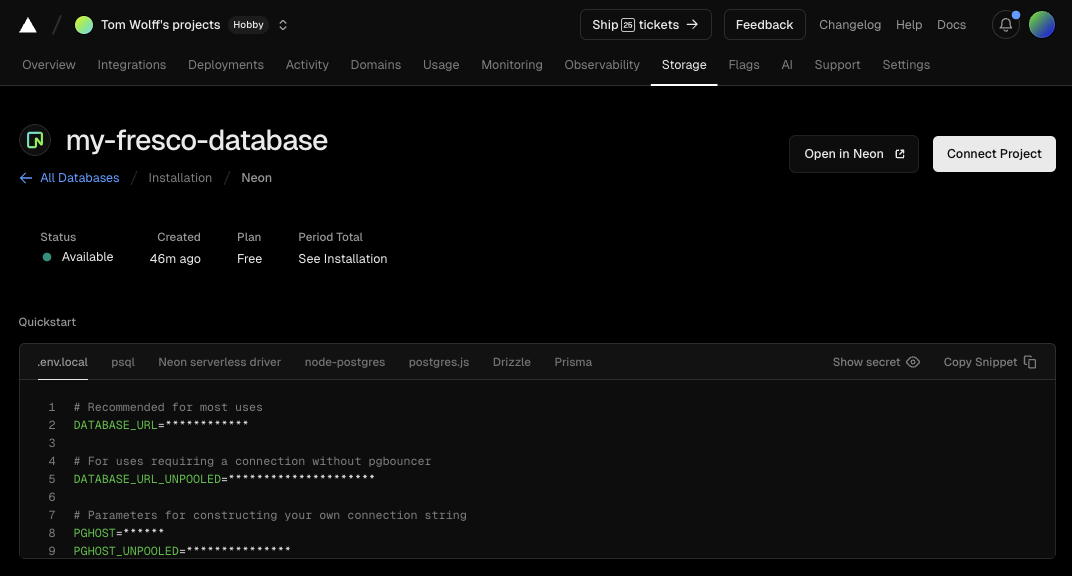Click the Connect Project button
The image size is (1072, 576).
coord(994,154)
